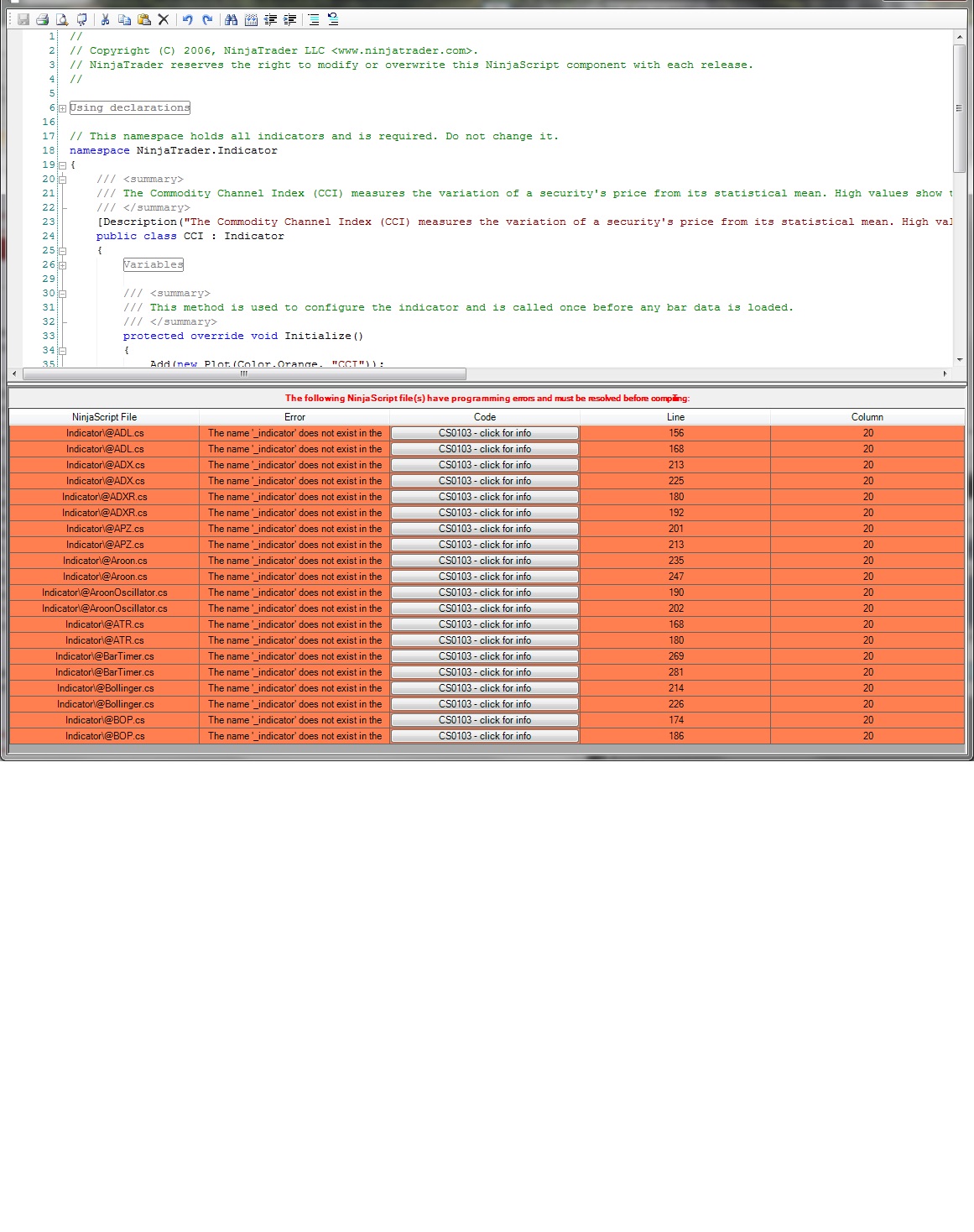The height and width of the screenshot is (1232, 974).
Task: Open CS0103 info for Aroon.cs line 247
Action: (x=485, y=577)
